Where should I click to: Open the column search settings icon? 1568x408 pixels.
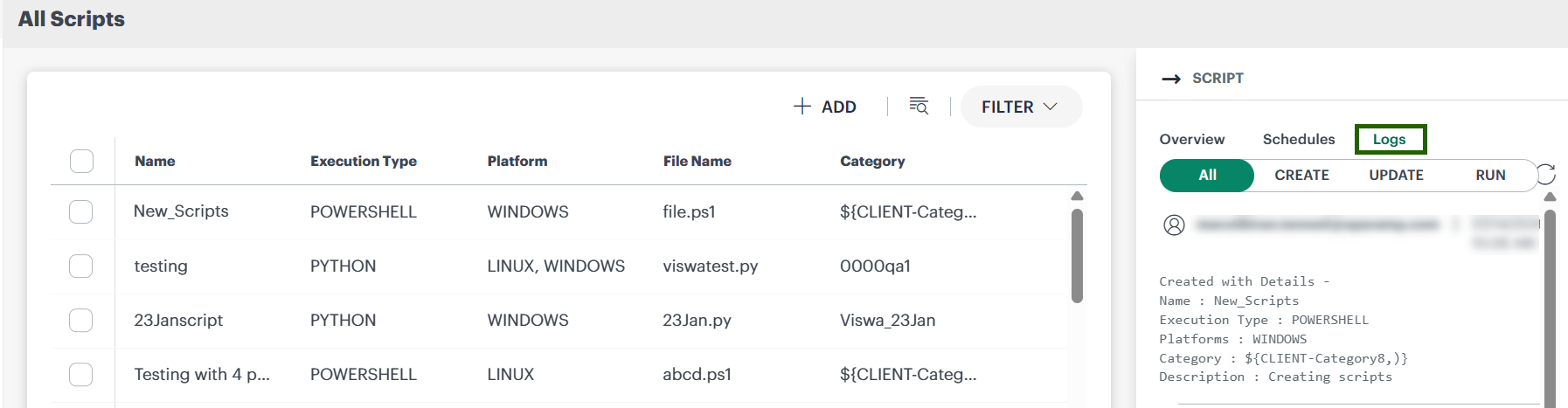[919, 106]
